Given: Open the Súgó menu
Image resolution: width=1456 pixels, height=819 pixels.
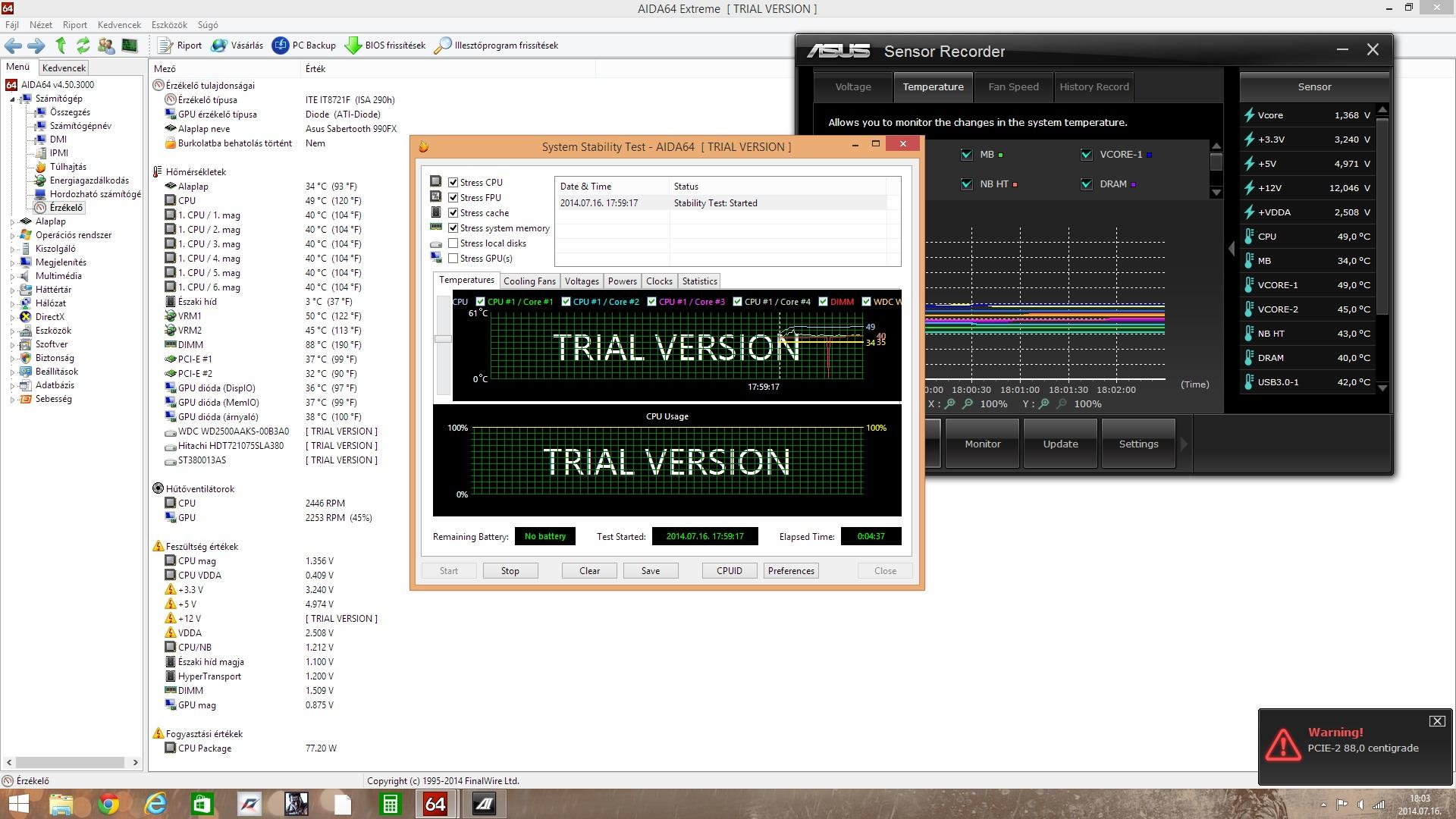Looking at the screenshot, I should [x=208, y=25].
